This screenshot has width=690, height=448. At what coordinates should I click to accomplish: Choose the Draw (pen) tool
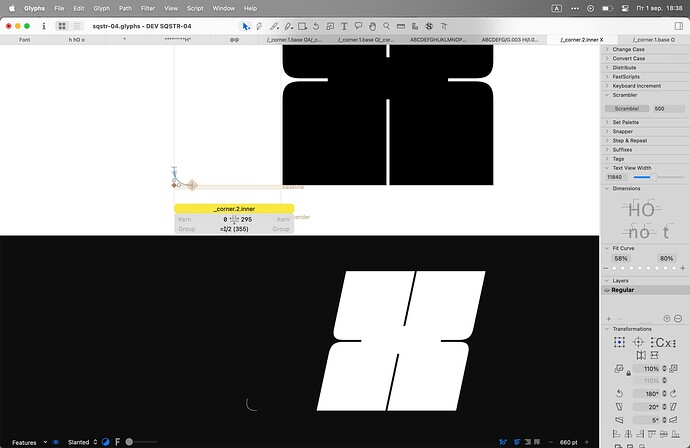tap(260, 26)
